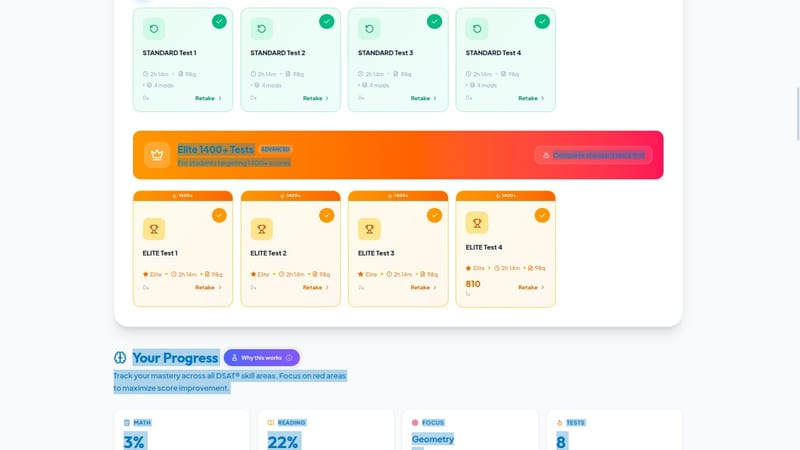Click the ELITE Test 2 title
The height and width of the screenshot is (450, 800).
[268, 253]
